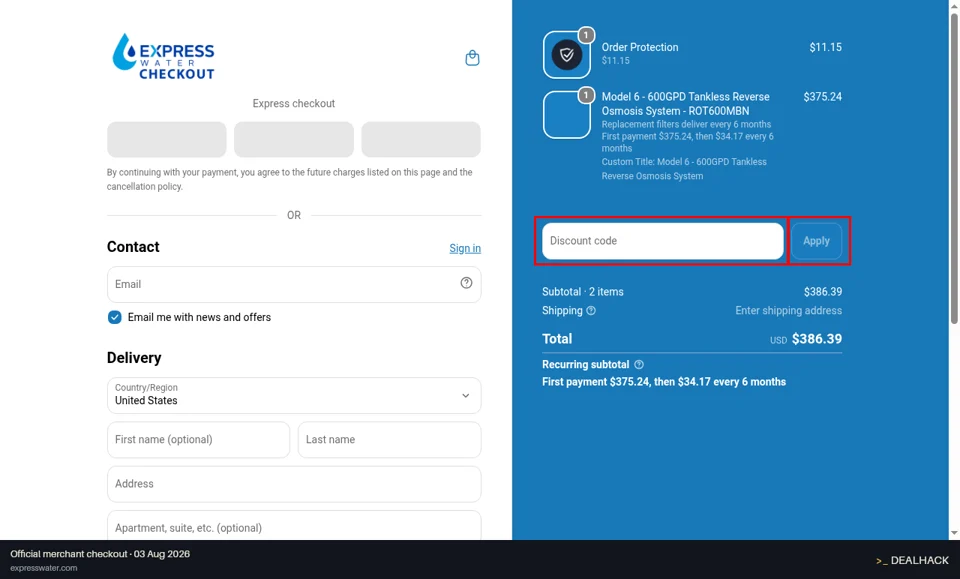Open the Shipping info help icon
The height and width of the screenshot is (579, 960).
click(591, 311)
